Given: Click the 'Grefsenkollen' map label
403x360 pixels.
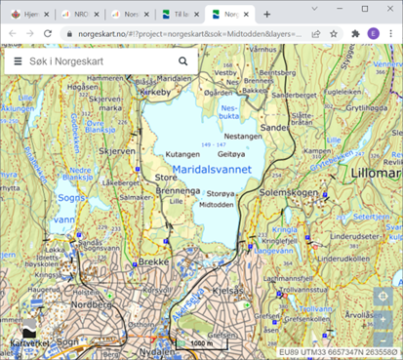Looking at the screenshot, I should pos(307,319).
